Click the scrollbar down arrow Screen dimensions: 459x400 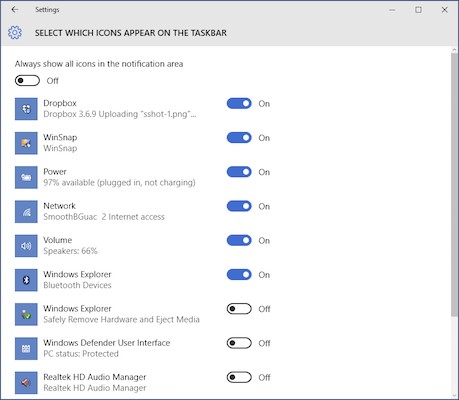click(x=454, y=395)
